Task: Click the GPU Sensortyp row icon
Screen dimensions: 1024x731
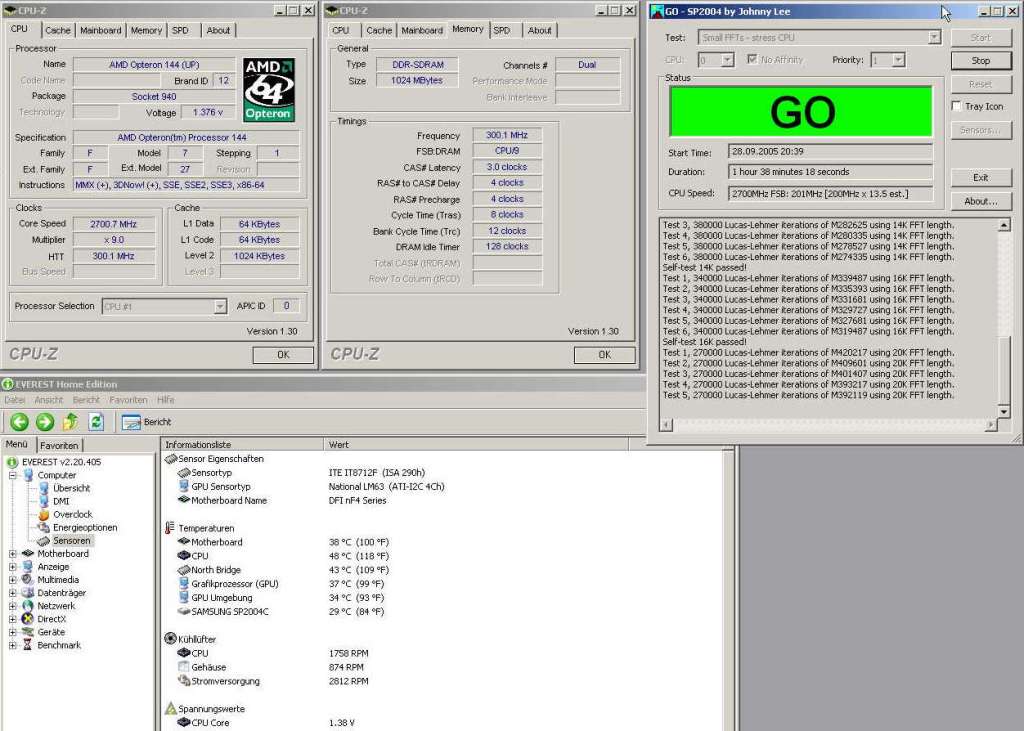Action: (184, 487)
